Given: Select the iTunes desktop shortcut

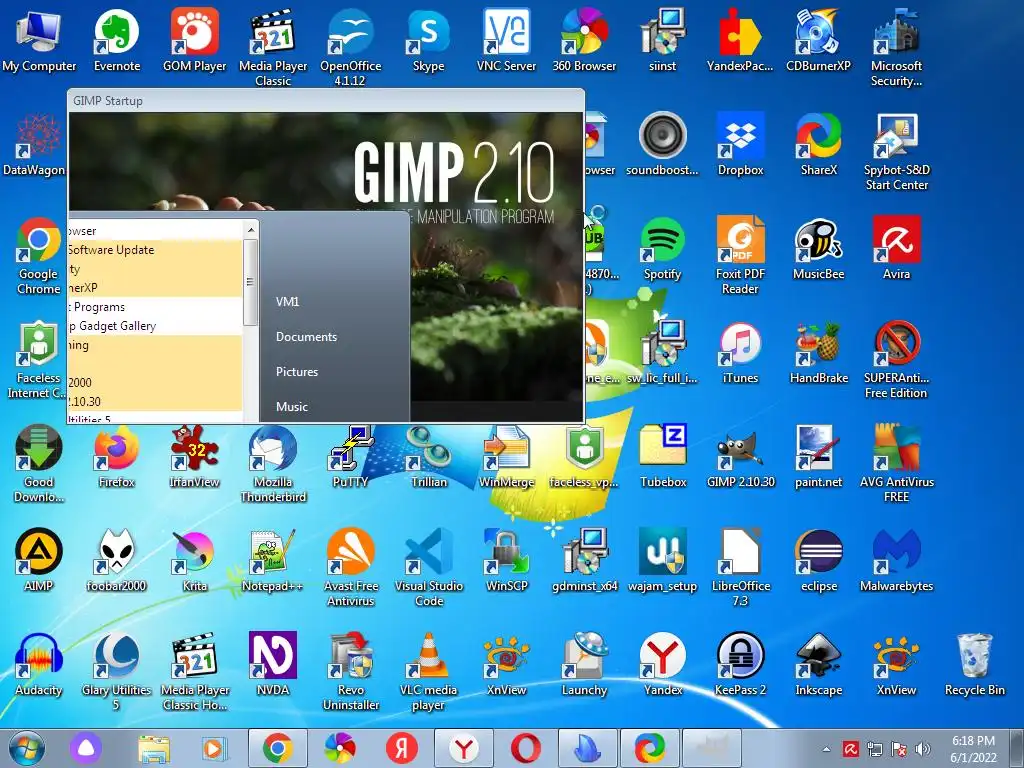Looking at the screenshot, I should point(741,352).
